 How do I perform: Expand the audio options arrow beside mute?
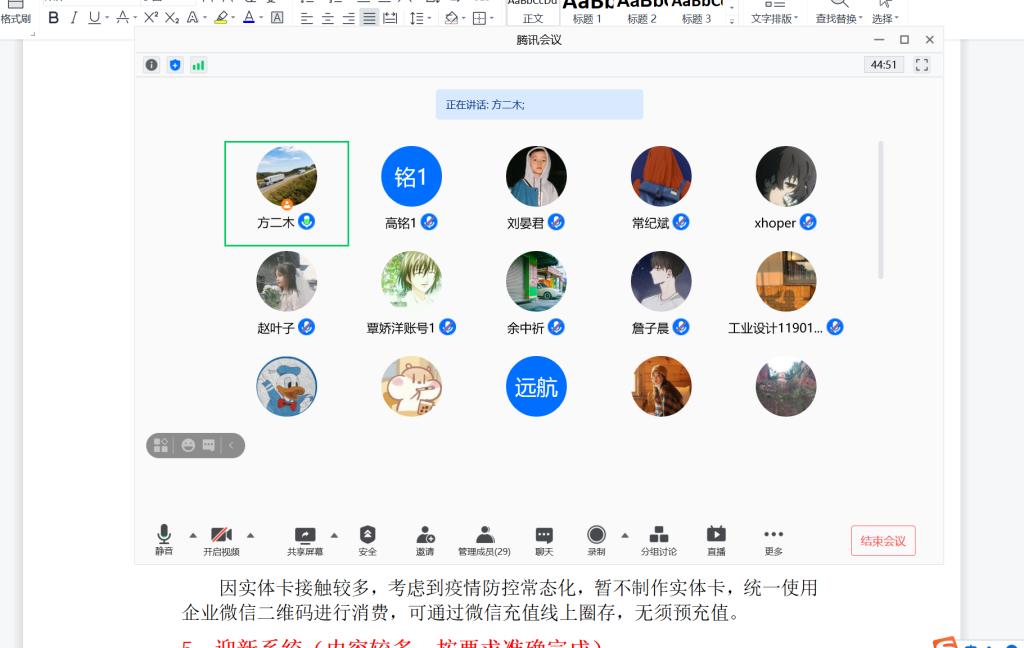(x=193, y=534)
